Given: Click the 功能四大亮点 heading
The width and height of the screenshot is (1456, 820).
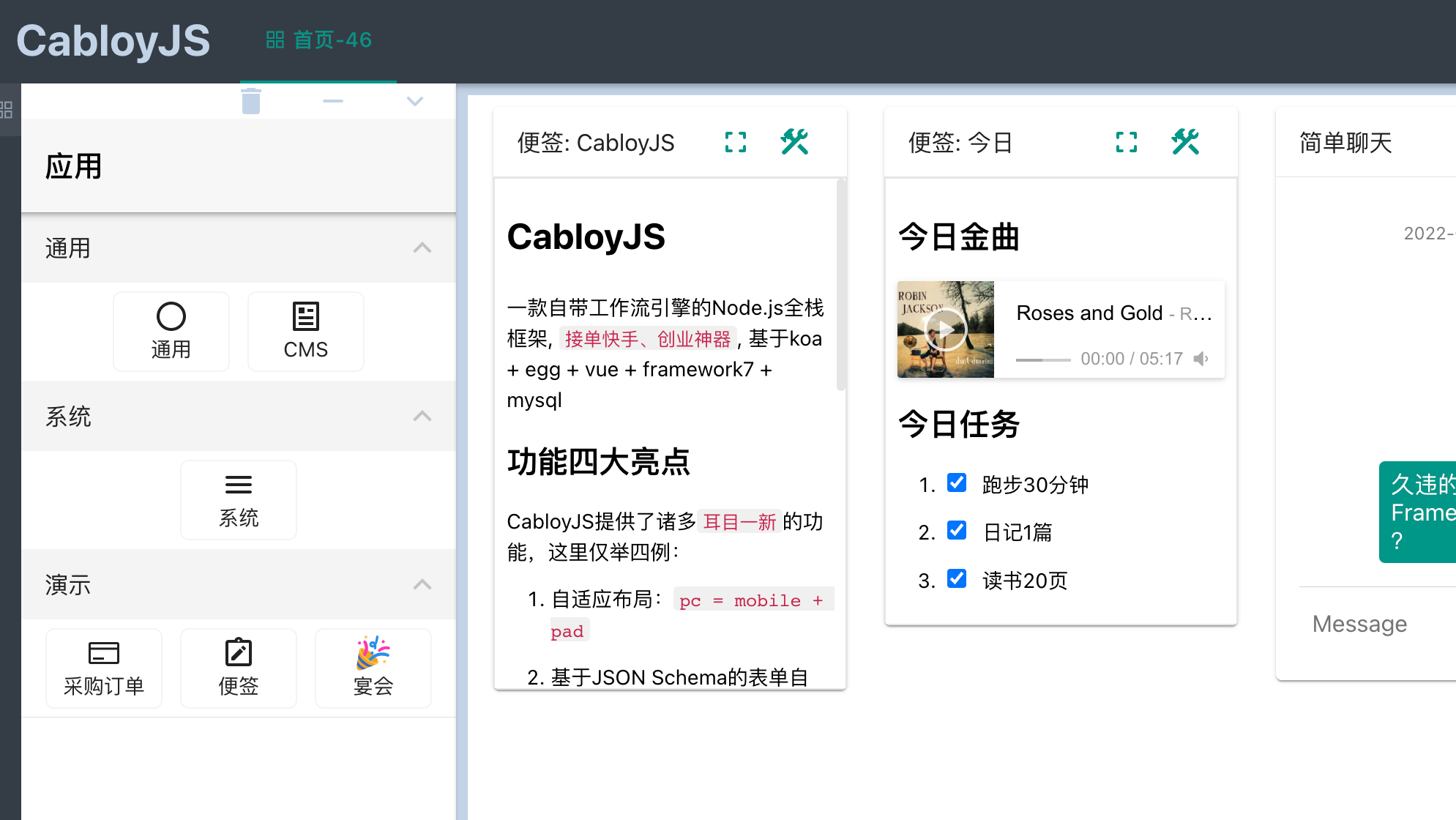Looking at the screenshot, I should click(599, 462).
